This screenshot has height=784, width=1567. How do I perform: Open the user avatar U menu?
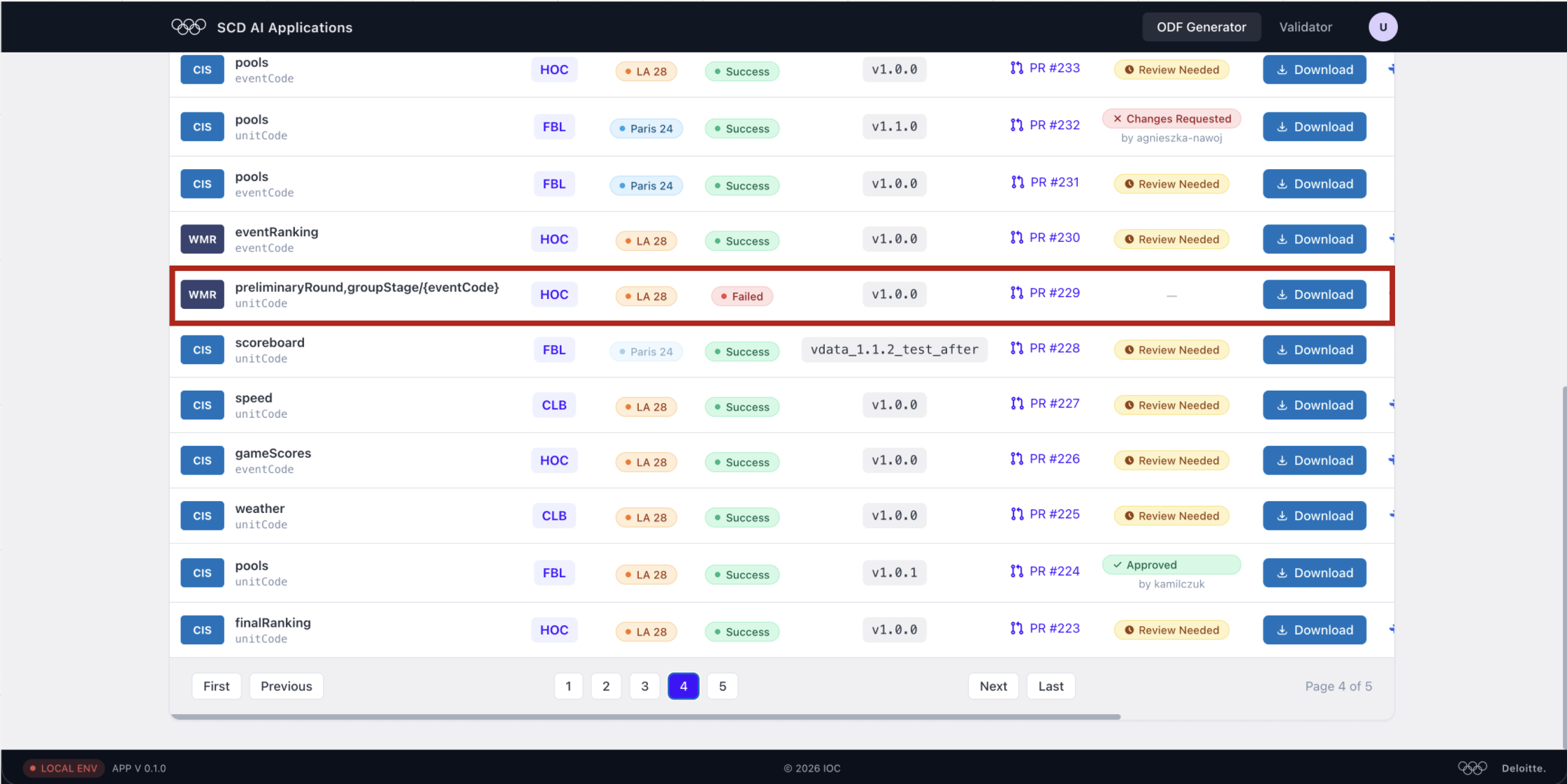pyautogui.click(x=1382, y=27)
